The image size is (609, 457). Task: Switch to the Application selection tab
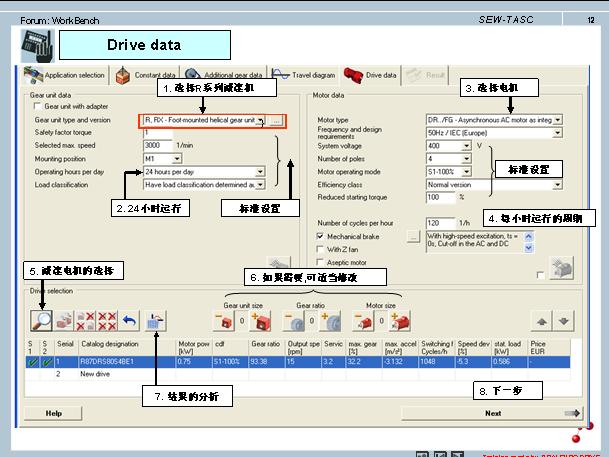(65, 75)
